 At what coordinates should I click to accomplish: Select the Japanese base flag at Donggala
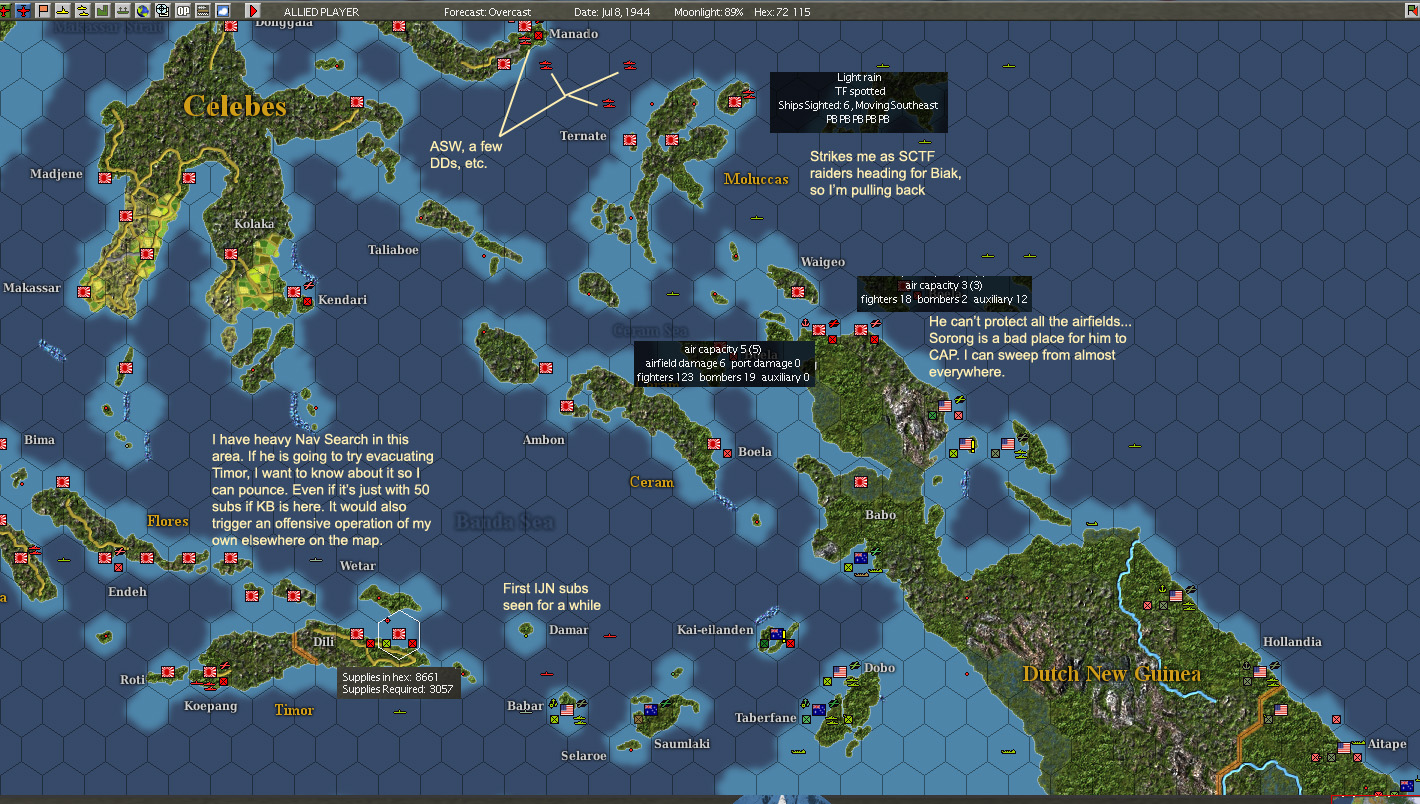pos(231,25)
